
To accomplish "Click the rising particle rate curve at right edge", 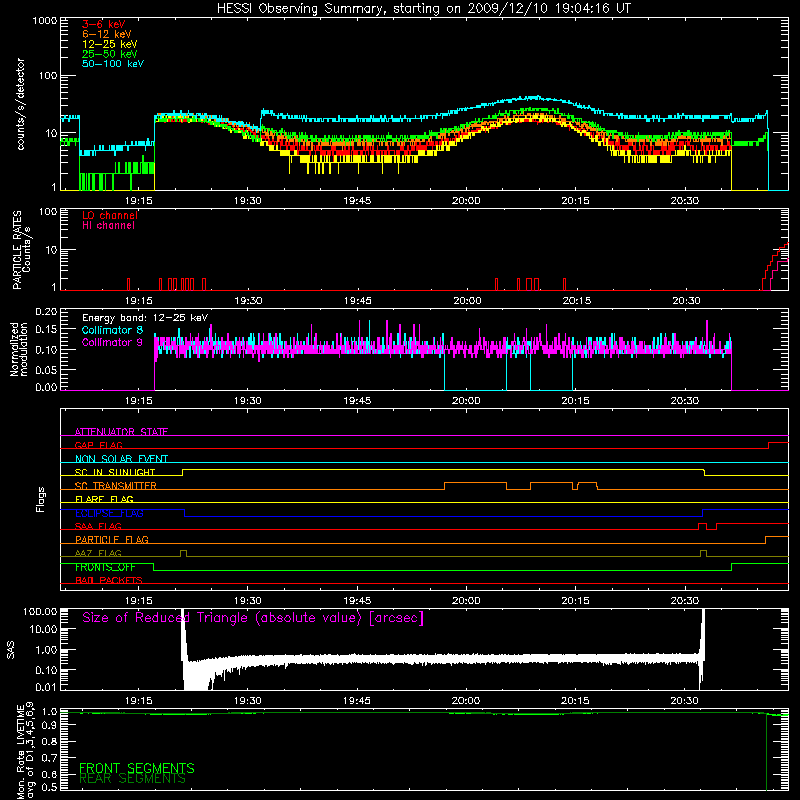I will [x=776, y=266].
